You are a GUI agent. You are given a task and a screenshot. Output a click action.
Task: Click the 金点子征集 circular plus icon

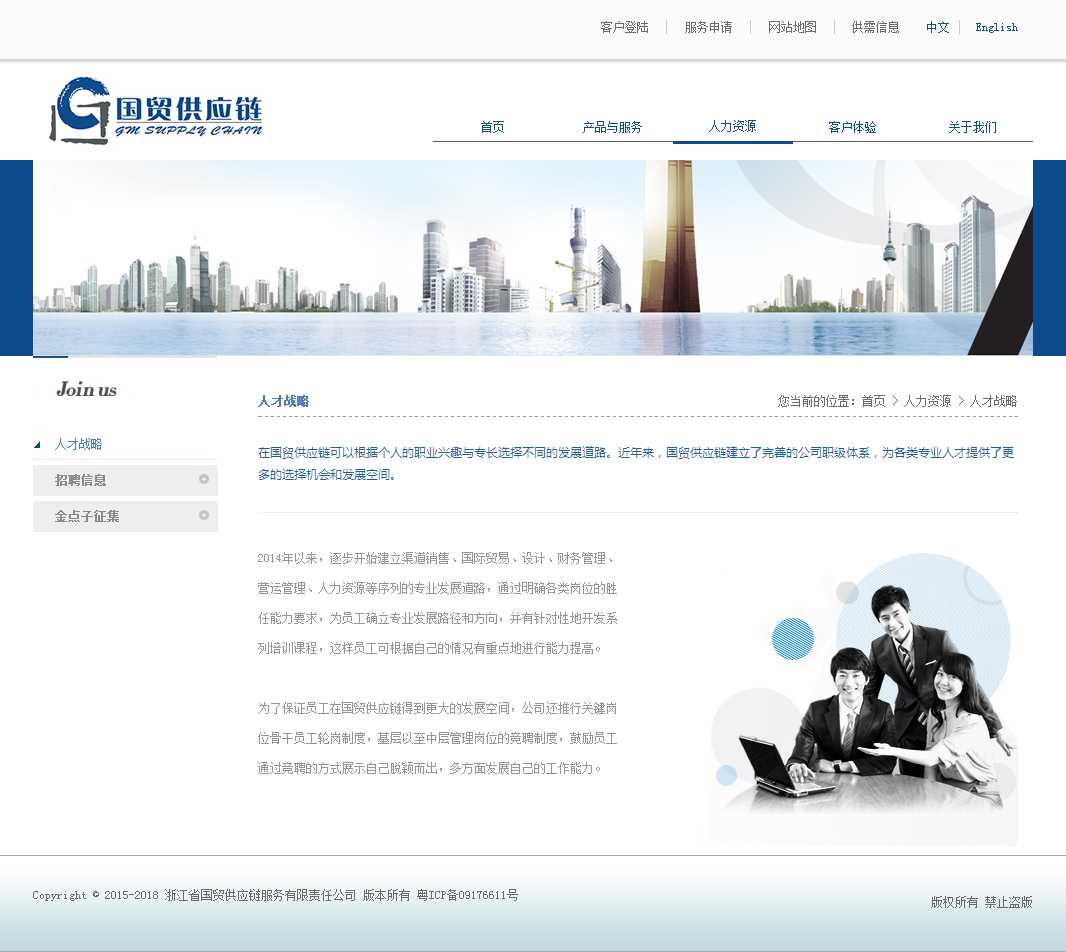(204, 516)
